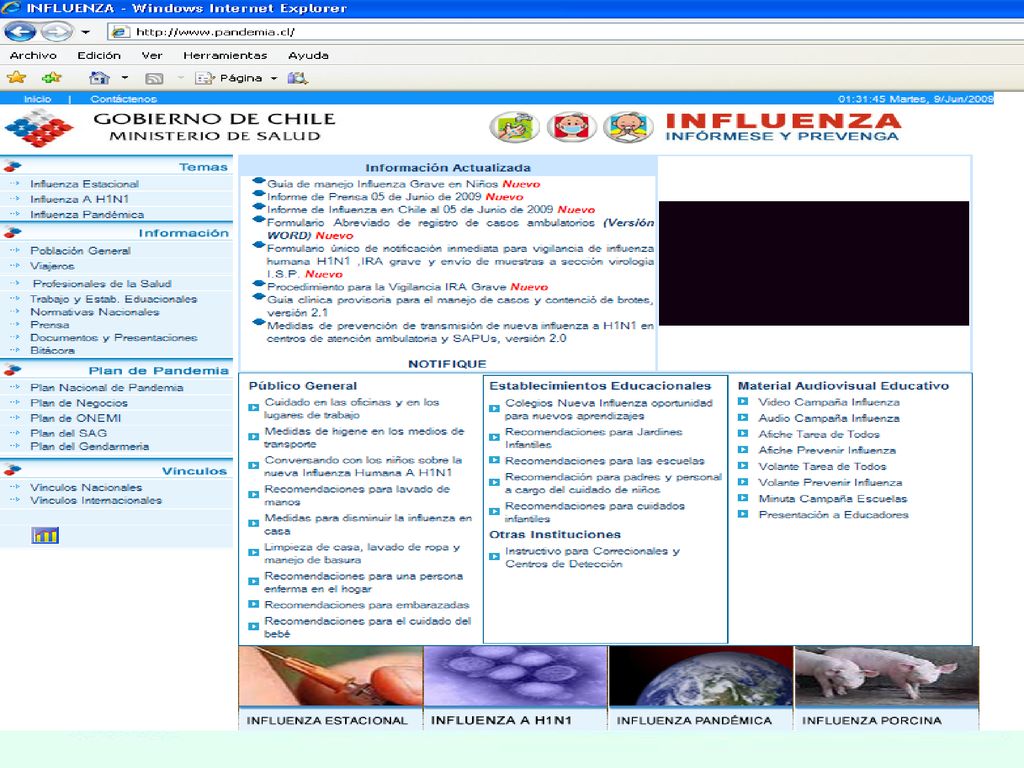
Task: Click arrow icon beside Audio Campaña Influenza
Action: 743,418
